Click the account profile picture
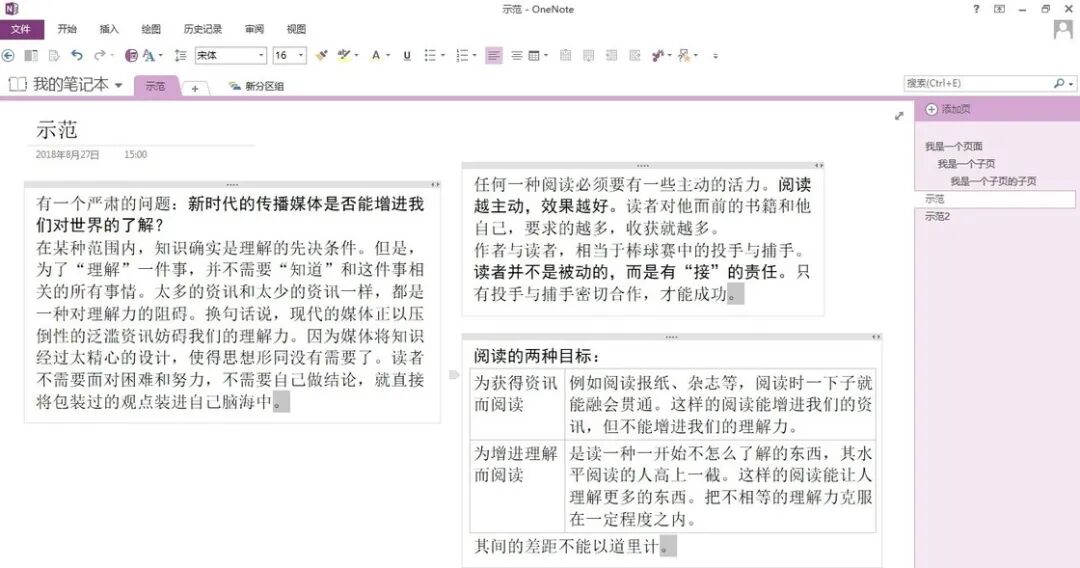 pos(1063,29)
